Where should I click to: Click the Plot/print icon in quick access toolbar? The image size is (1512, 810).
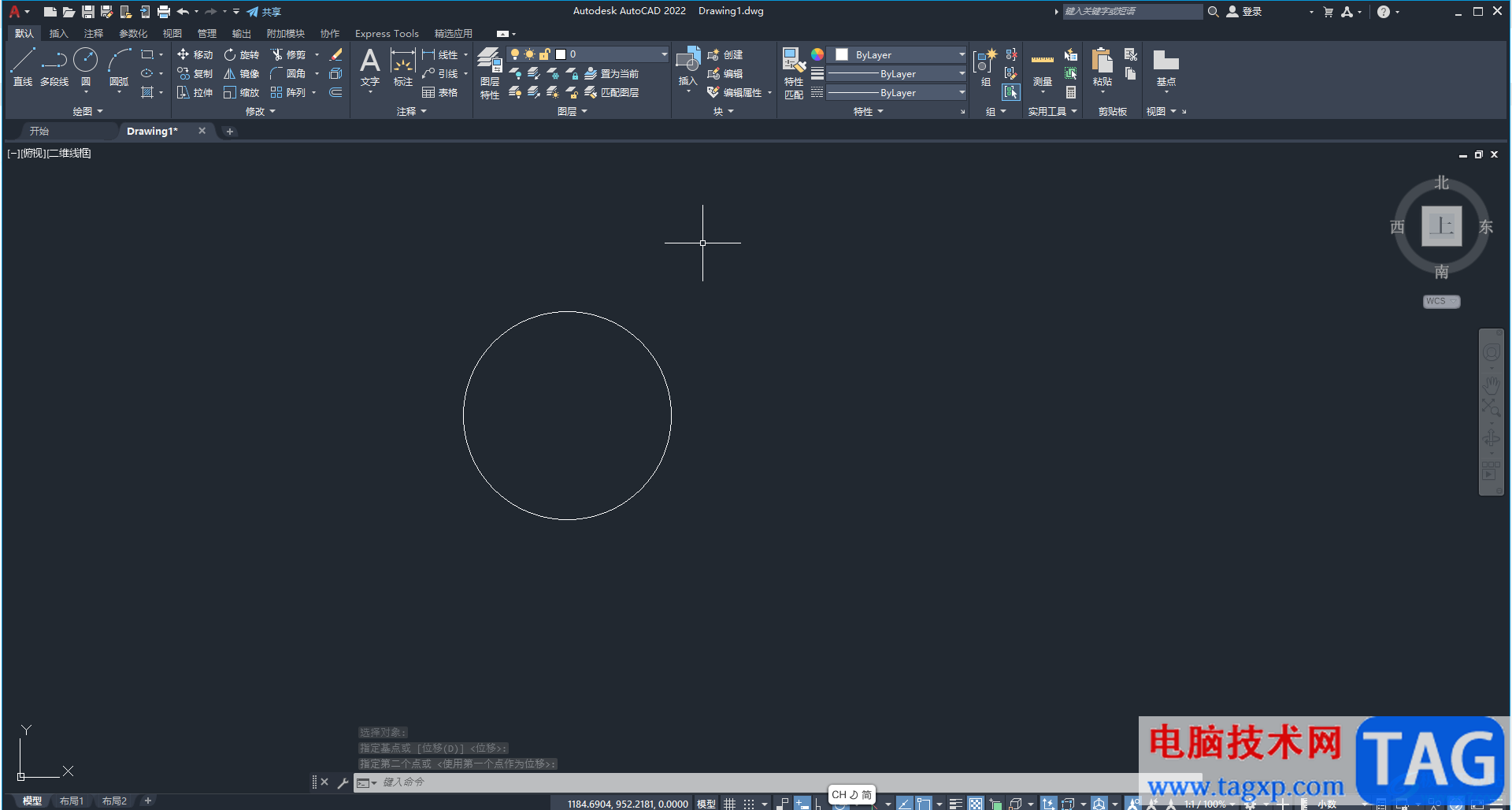[164, 12]
